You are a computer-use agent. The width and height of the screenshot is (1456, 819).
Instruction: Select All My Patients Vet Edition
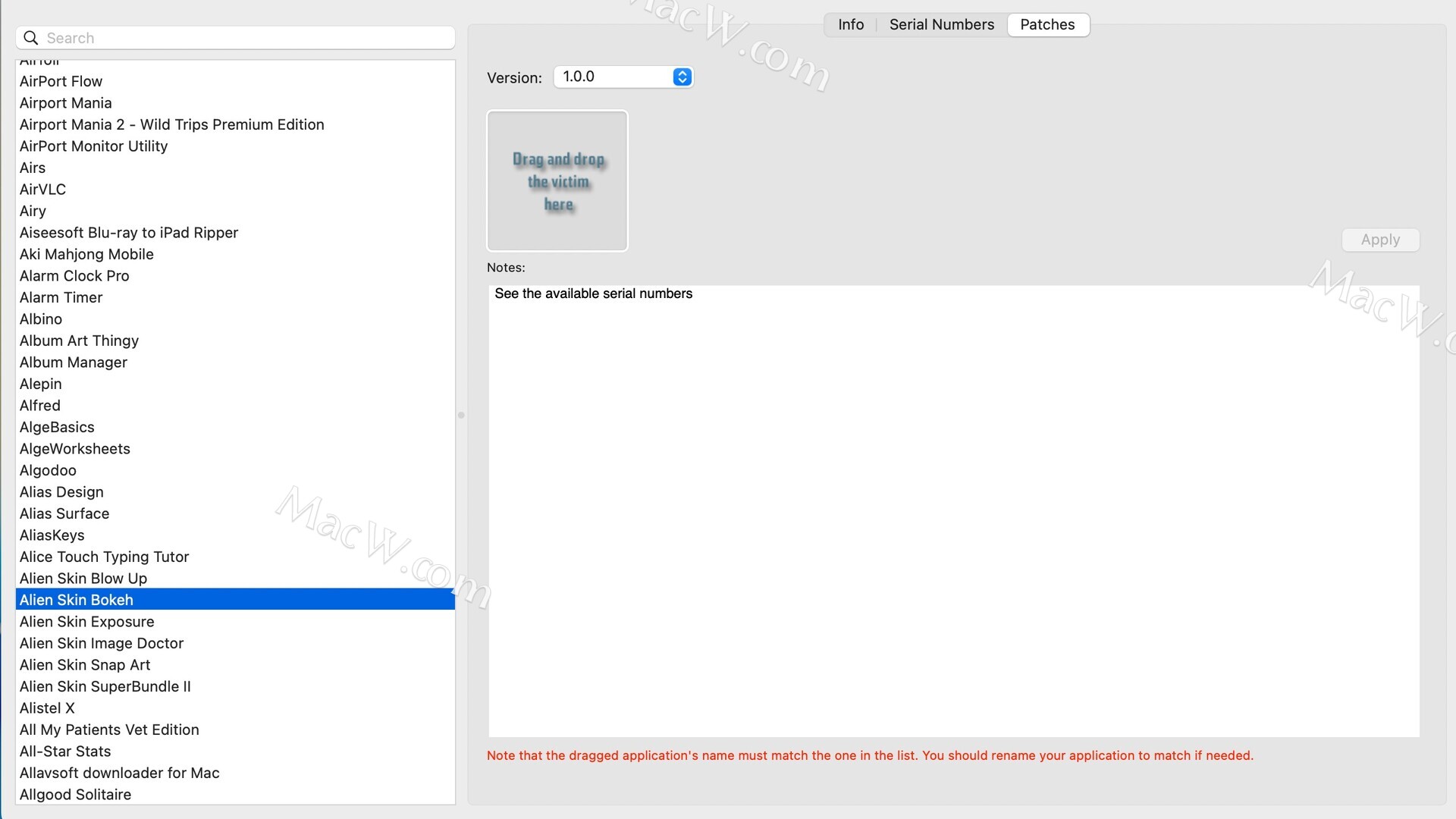point(235,730)
